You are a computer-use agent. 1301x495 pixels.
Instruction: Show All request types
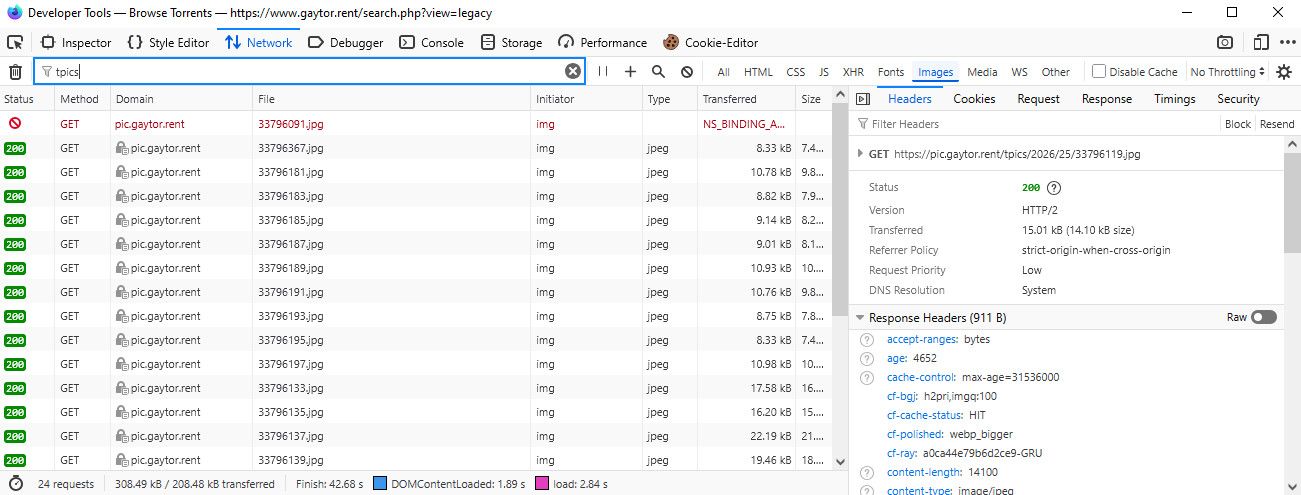(x=723, y=72)
